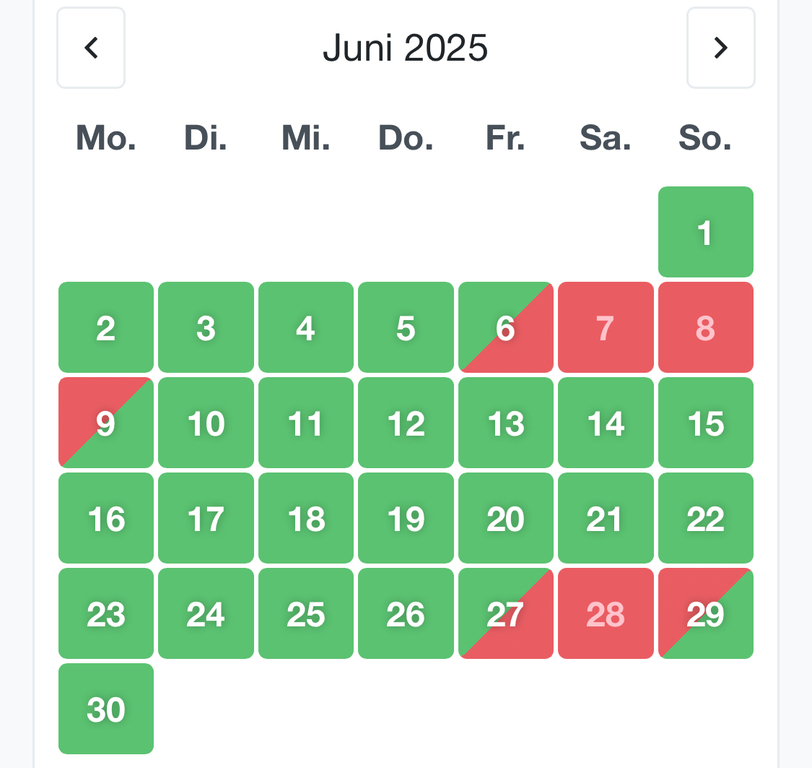The width and height of the screenshot is (812, 768).
Task: Pick the partially booked day 27
Action: coord(505,613)
